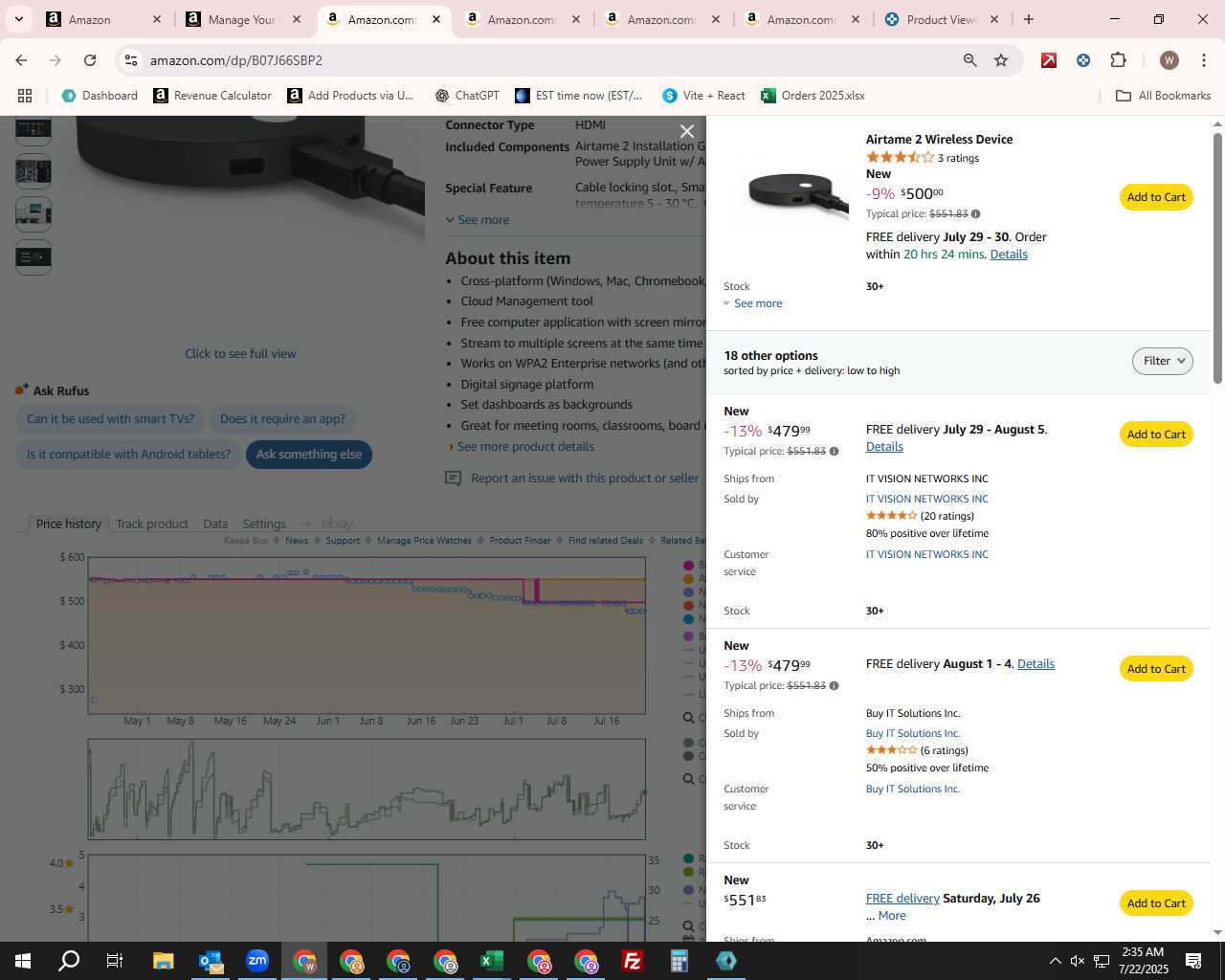This screenshot has width=1225, height=980.
Task: Open Details link for July 29-30 delivery
Action: click(x=1009, y=255)
